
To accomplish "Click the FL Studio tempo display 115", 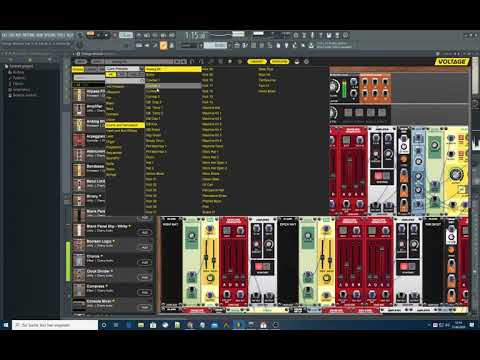I will (195, 35).
